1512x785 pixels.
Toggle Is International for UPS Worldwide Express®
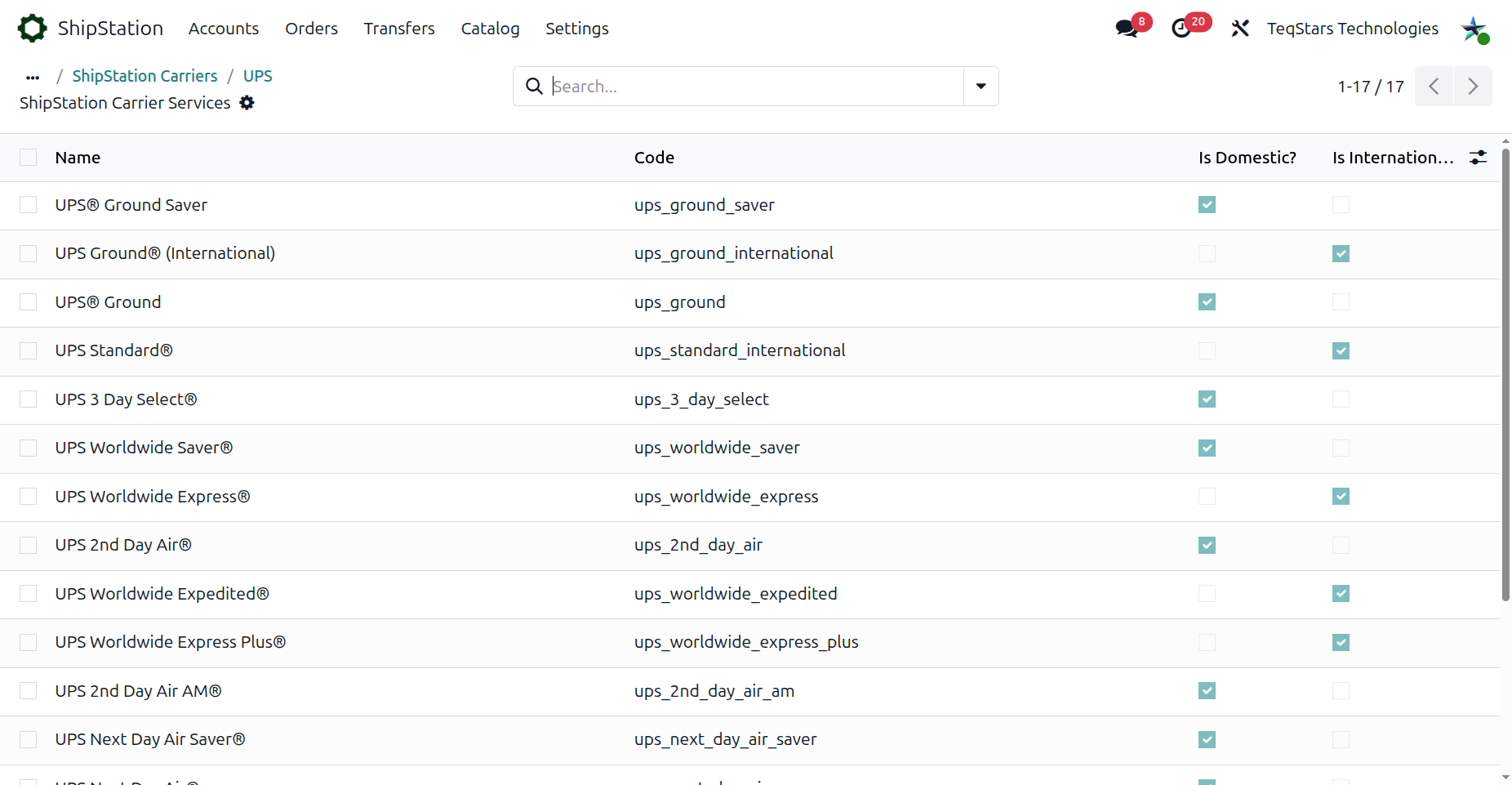pos(1341,496)
